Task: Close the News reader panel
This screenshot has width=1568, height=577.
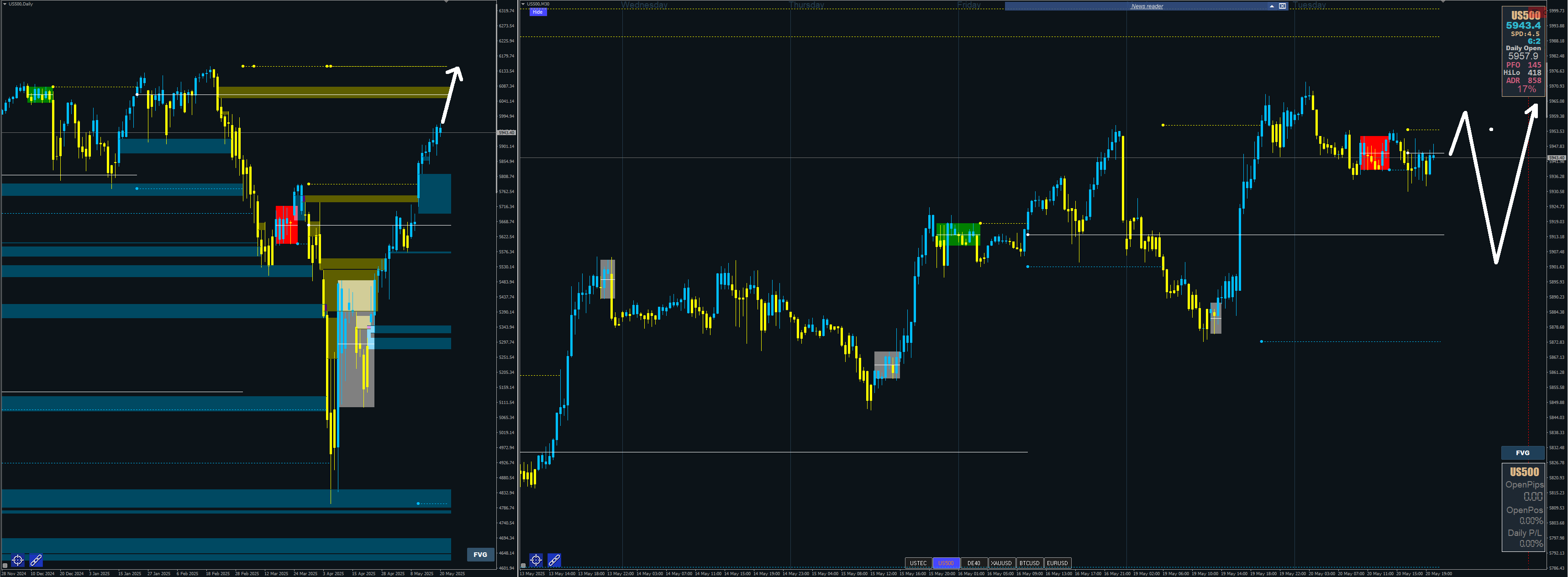Action: [1283, 6]
